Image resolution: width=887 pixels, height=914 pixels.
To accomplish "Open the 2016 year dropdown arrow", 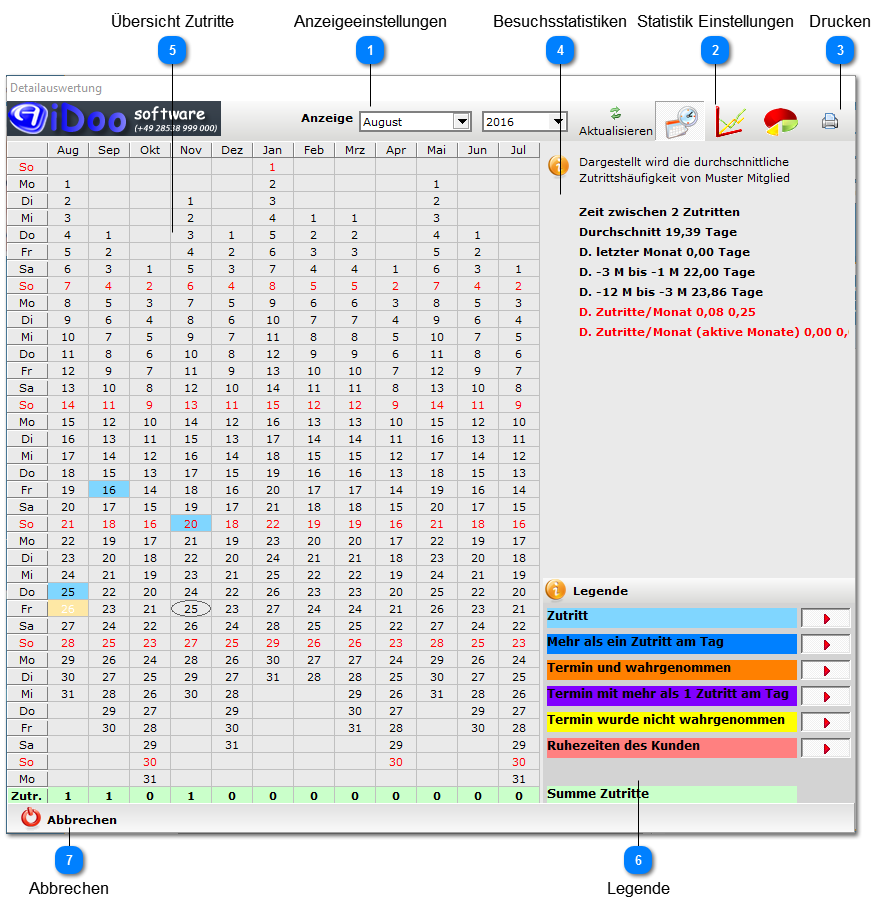I will [558, 121].
